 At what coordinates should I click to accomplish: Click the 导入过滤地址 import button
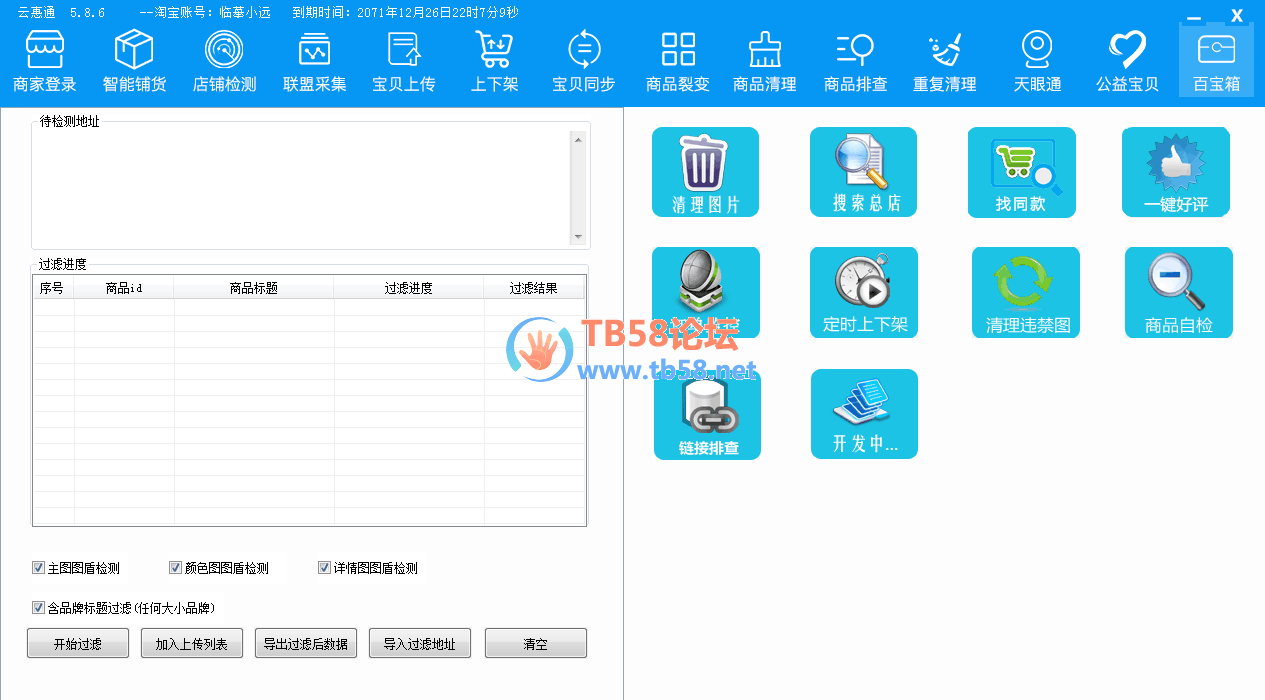(x=420, y=643)
